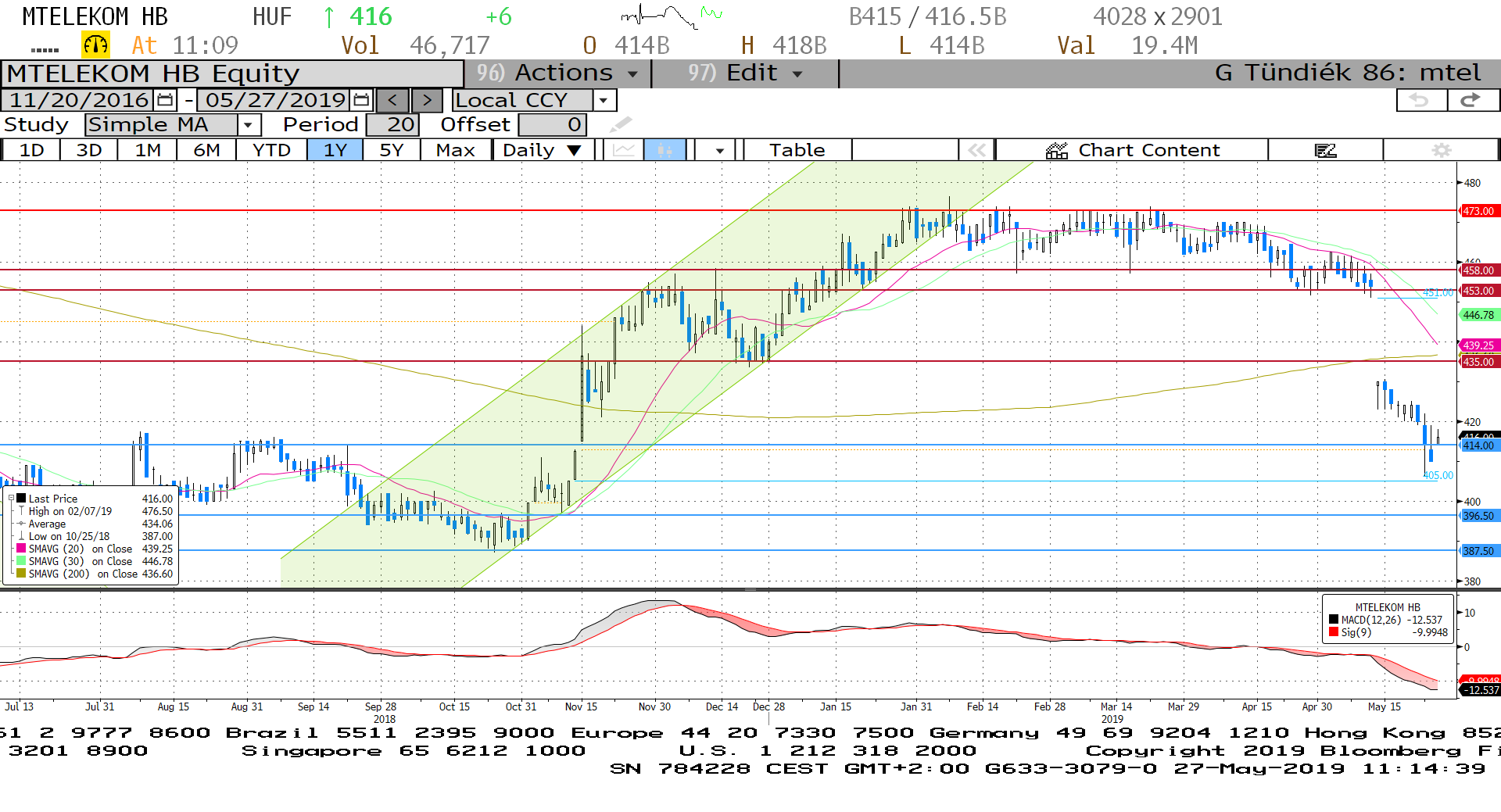The width and height of the screenshot is (1501, 812).
Task: Click the redo arrow button
Action: coord(1472,100)
